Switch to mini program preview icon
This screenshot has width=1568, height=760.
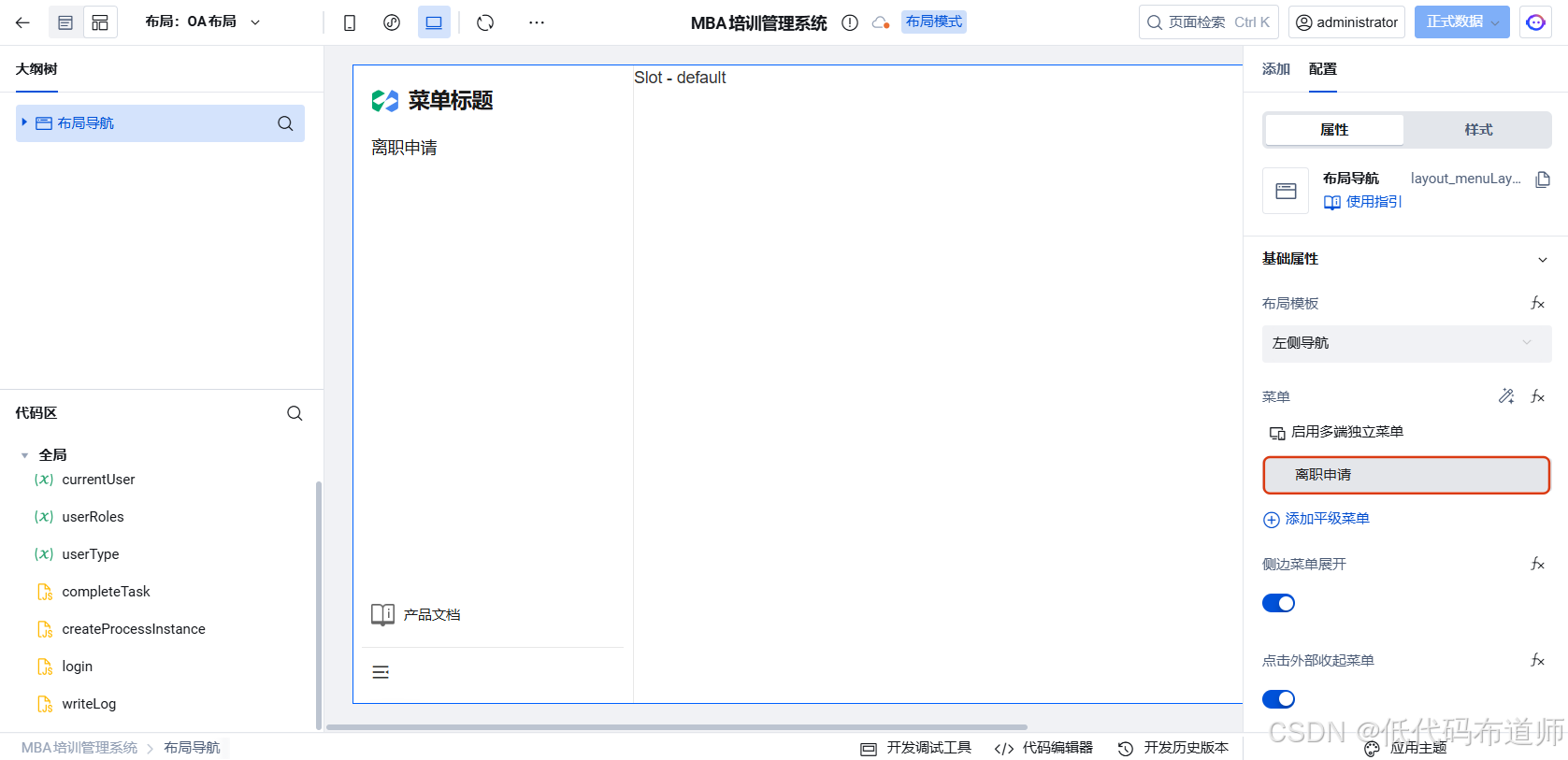coord(392,22)
